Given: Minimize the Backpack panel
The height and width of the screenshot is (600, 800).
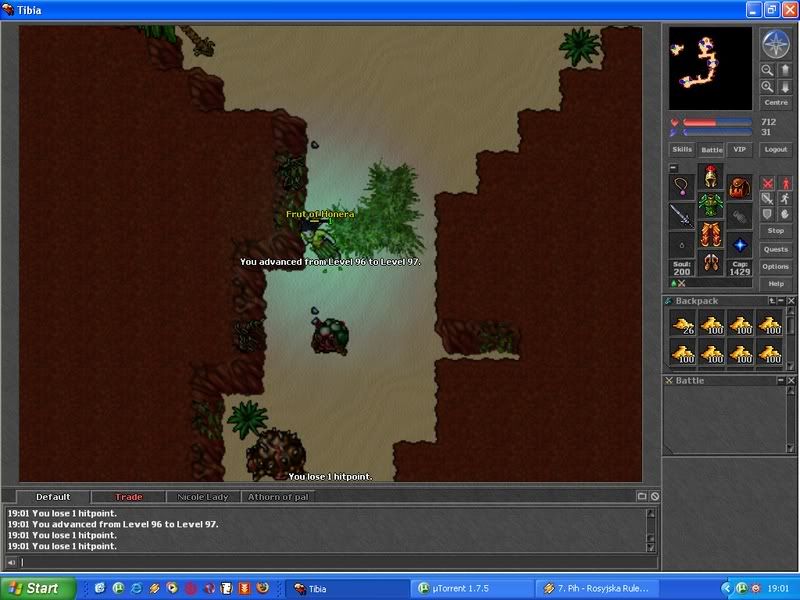Looking at the screenshot, I should [x=781, y=301].
